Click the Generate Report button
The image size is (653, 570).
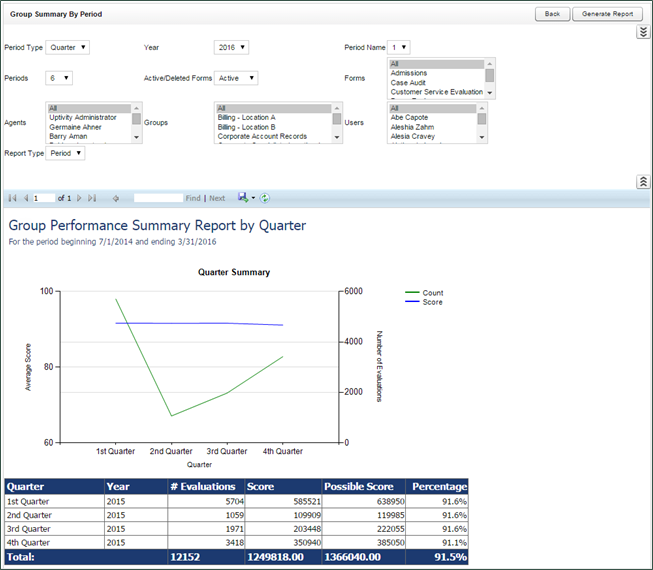[x=607, y=14]
